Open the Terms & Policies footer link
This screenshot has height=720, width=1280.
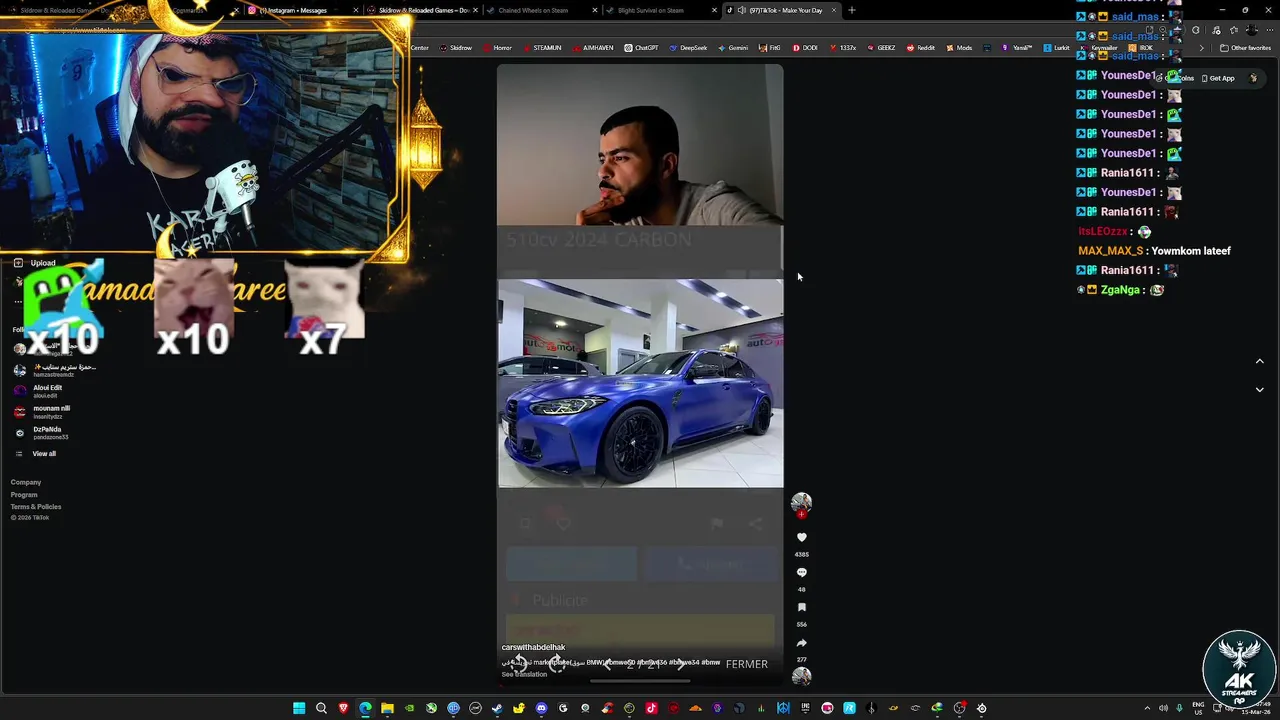click(x=36, y=507)
